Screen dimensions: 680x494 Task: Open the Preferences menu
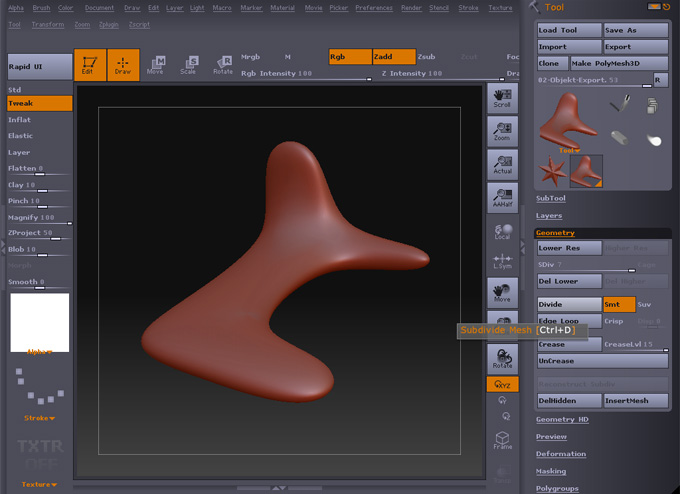pyautogui.click(x=374, y=8)
